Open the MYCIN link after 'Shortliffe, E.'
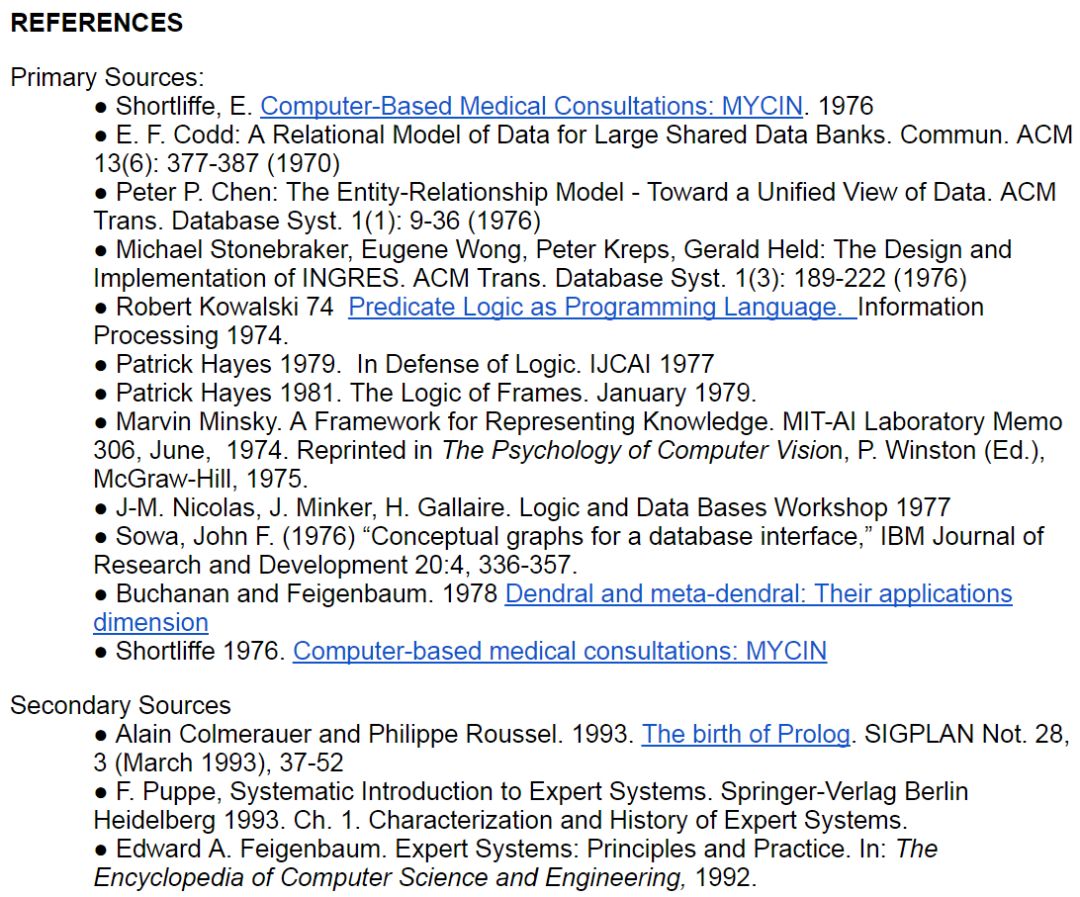 click(x=531, y=106)
